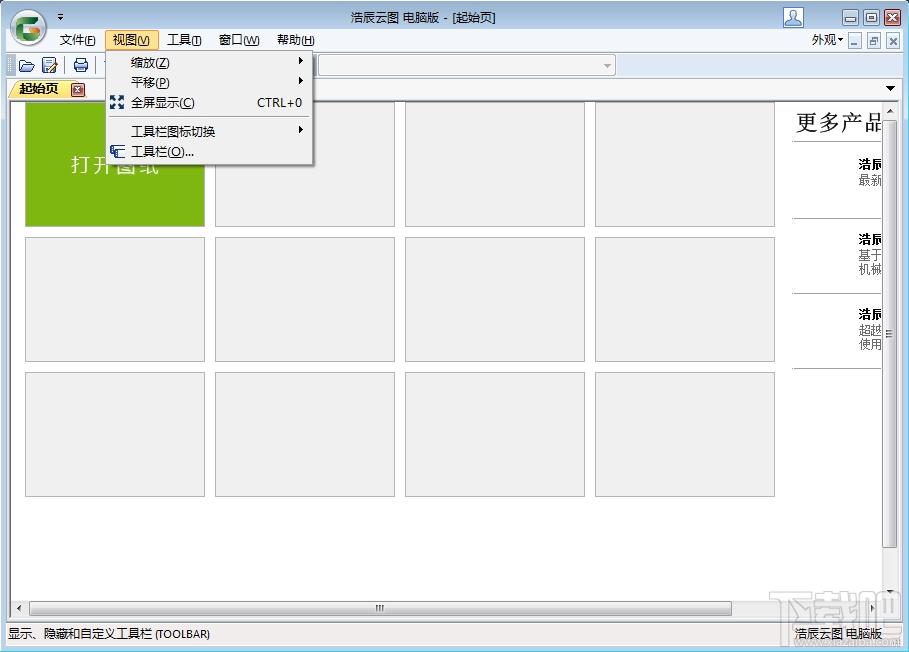This screenshot has height=652, width=909.
Task: Open the 文件(F) menu
Action: pyautogui.click(x=77, y=40)
